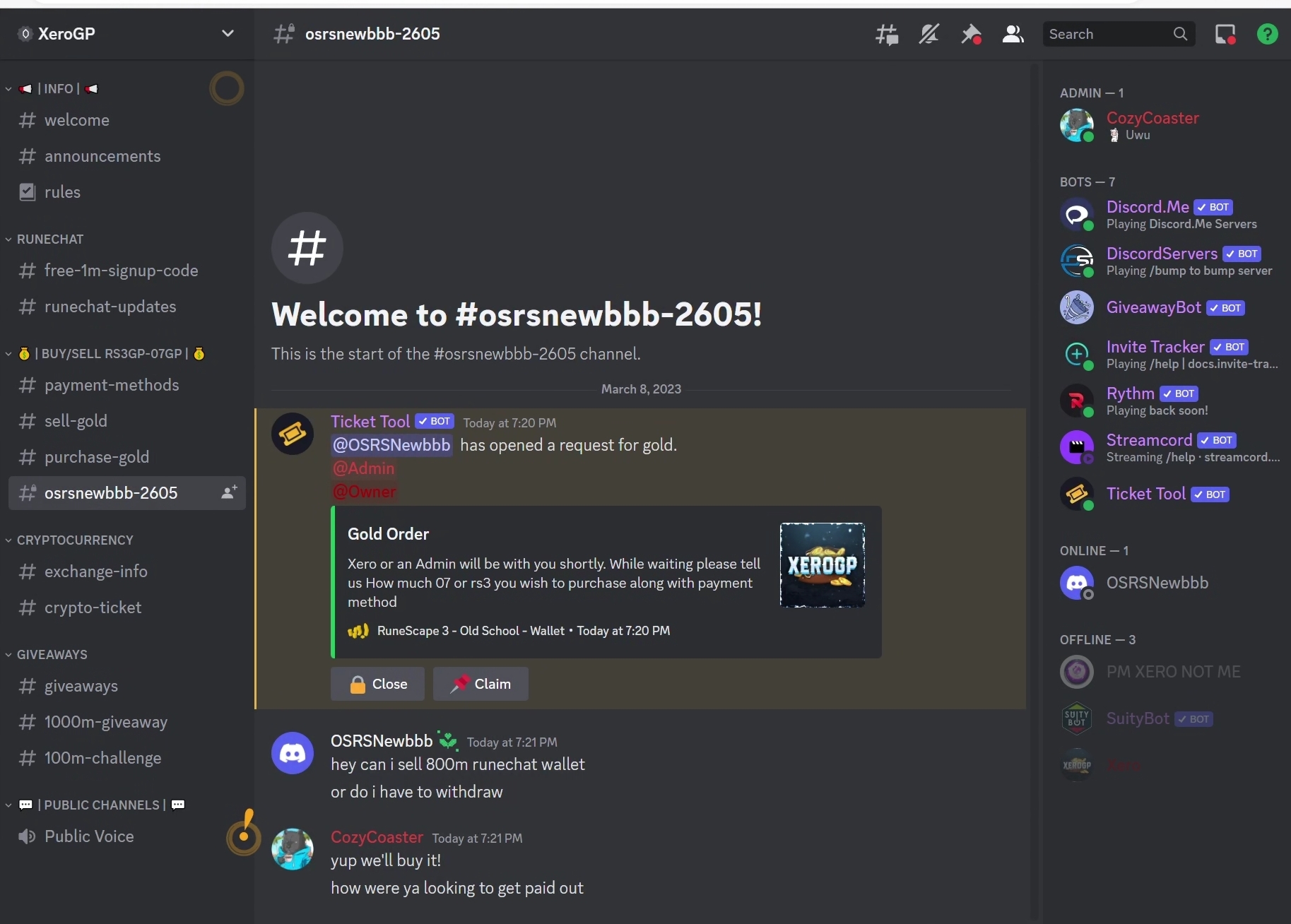Click the add members icon on osrsnewbbb-2605
The height and width of the screenshot is (924, 1291).
coord(229,492)
